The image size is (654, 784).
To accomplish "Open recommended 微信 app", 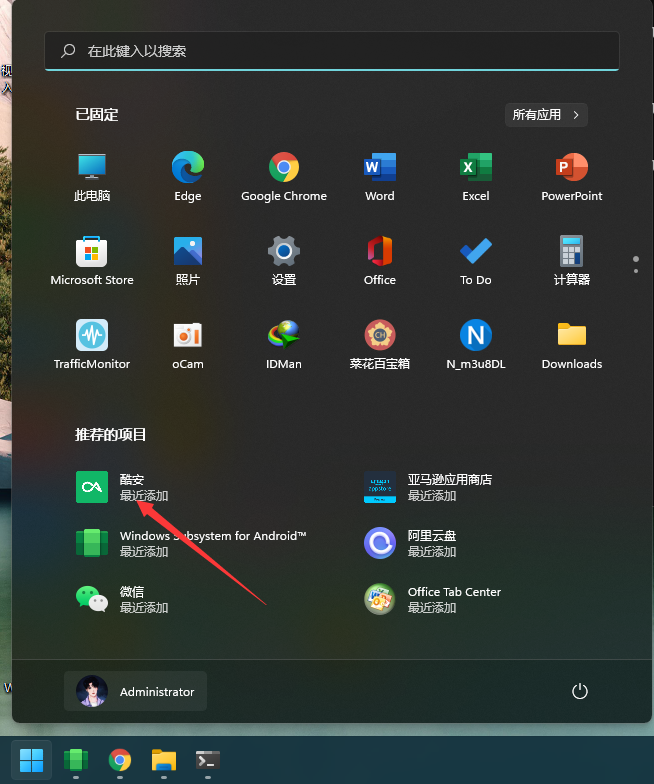I will pyautogui.click(x=122, y=599).
